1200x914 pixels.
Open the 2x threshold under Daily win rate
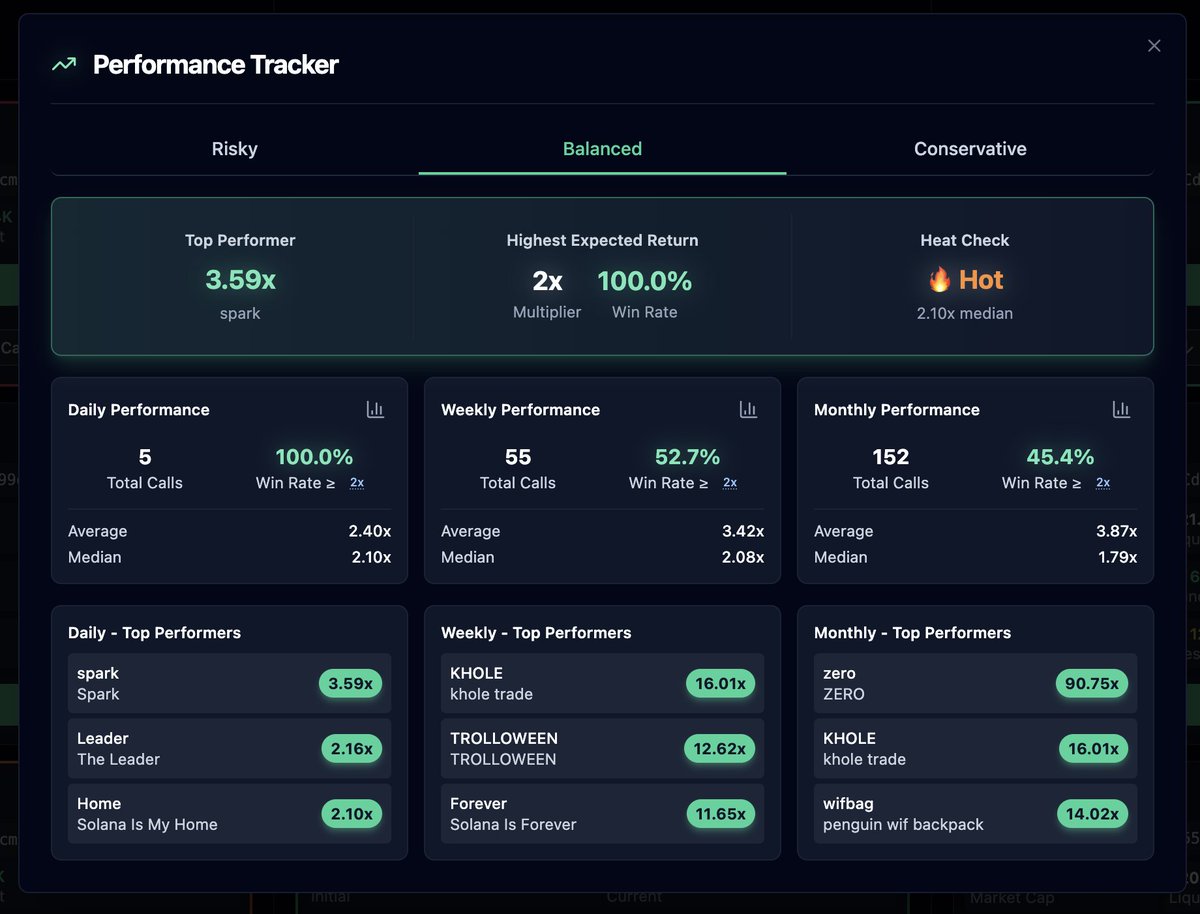point(357,483)
